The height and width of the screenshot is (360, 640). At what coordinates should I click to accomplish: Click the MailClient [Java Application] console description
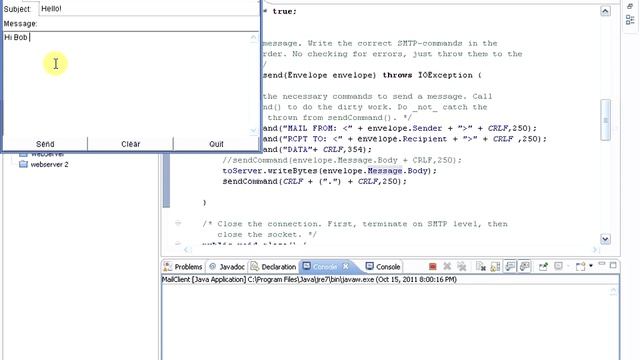tap(309, 280)
